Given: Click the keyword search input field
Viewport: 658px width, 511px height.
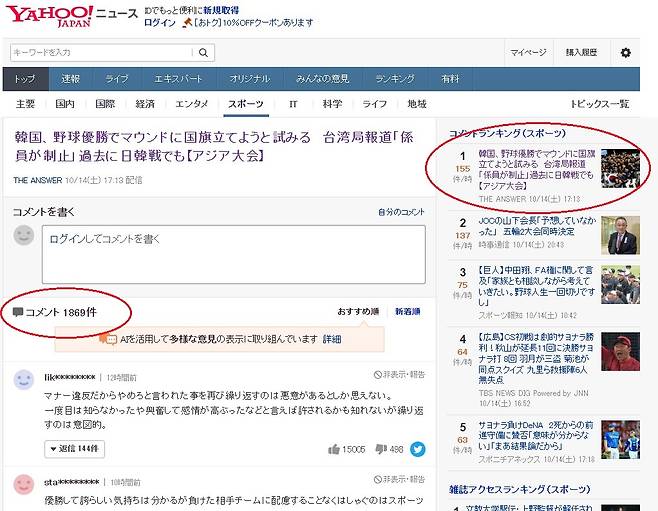Looking at the screenshot, I should pyautogui.click(x=100, y=53).
